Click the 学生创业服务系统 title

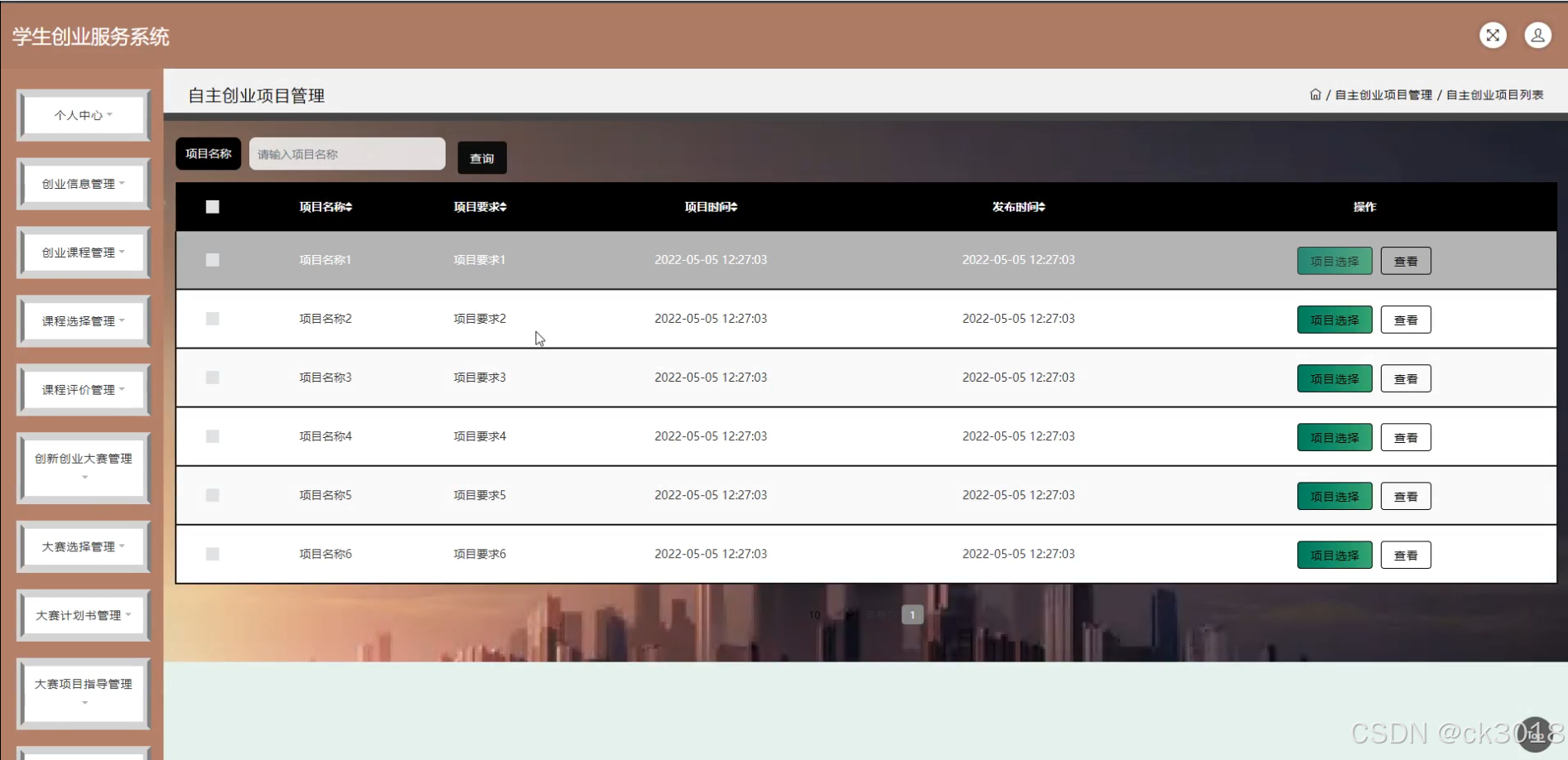(90, 36)
